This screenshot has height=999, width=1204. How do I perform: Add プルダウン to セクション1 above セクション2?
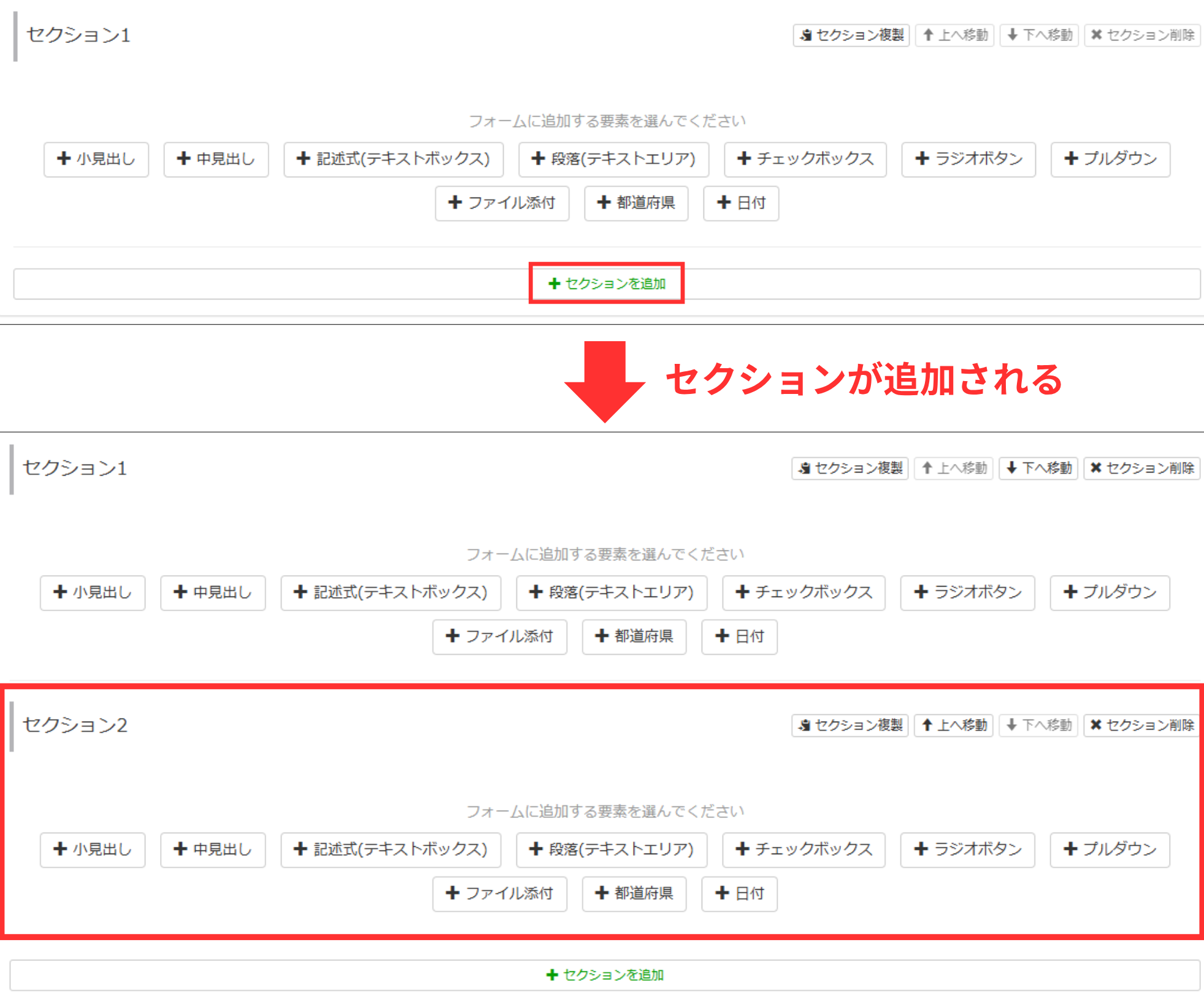[1110, 593]
